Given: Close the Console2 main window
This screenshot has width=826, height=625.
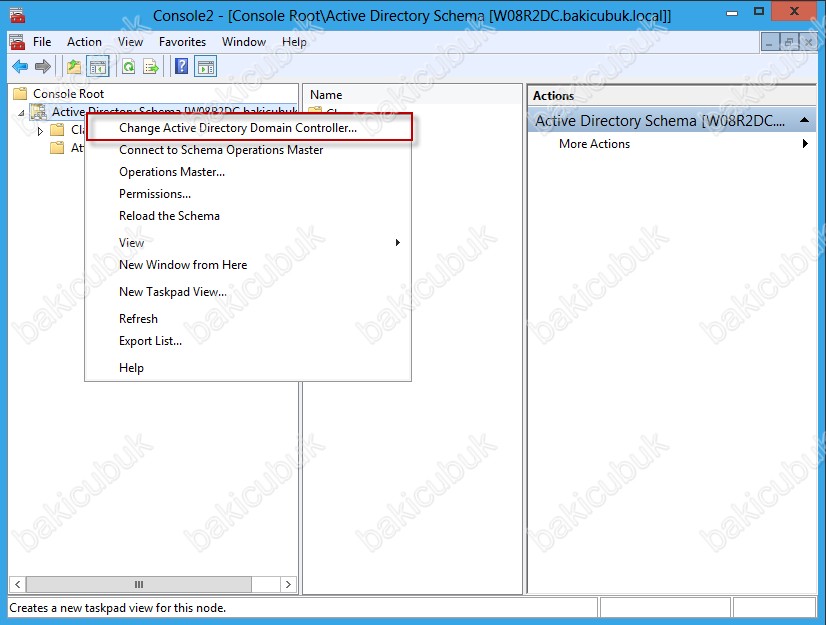Looking at the screenshot, I should point(794,11).
